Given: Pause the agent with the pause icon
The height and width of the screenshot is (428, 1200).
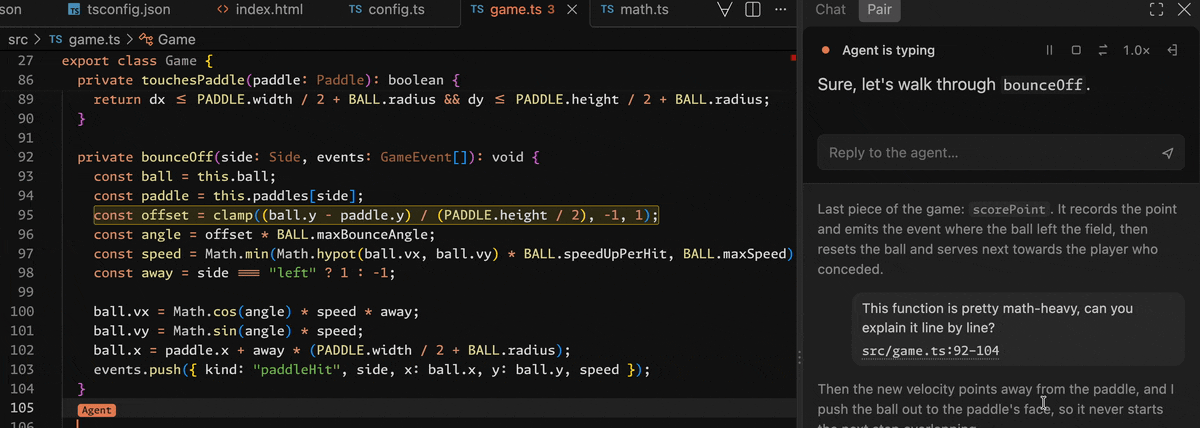Looking at the screenshot, I should pos(1049,50).
